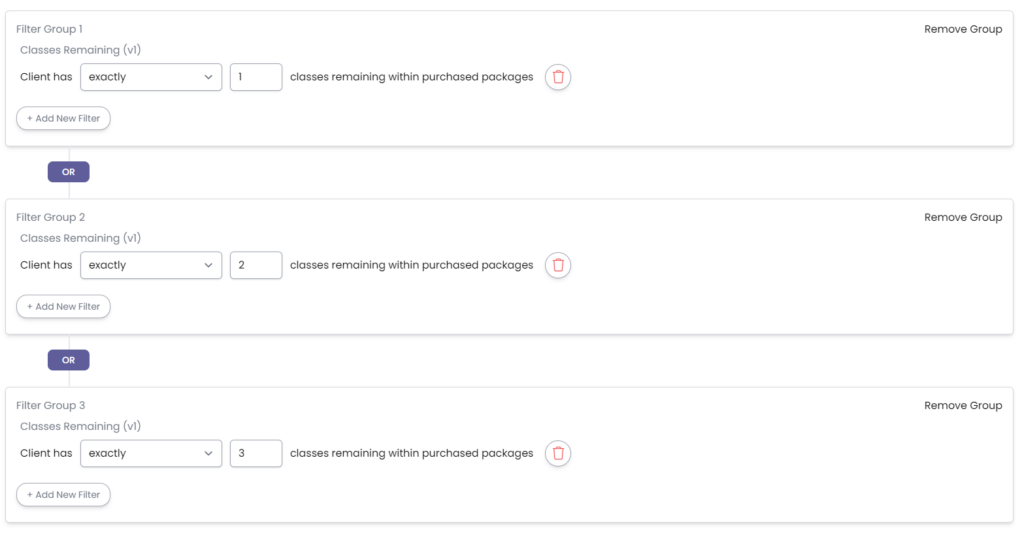Click Add New Filter in Filter Group 3
Image resolution: width=1024 pixels, height=541 pixels.
pyautogui.click(x=63, y=494)
